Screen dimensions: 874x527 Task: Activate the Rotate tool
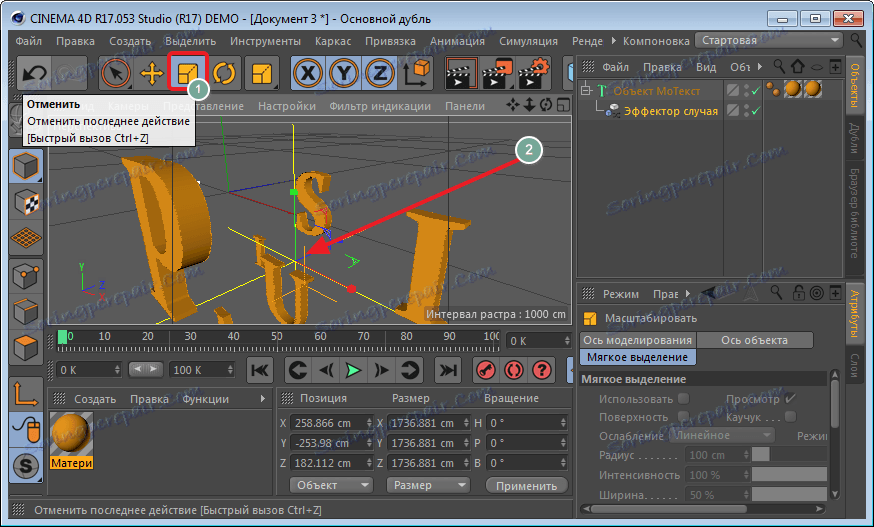(x=223, y=73)
